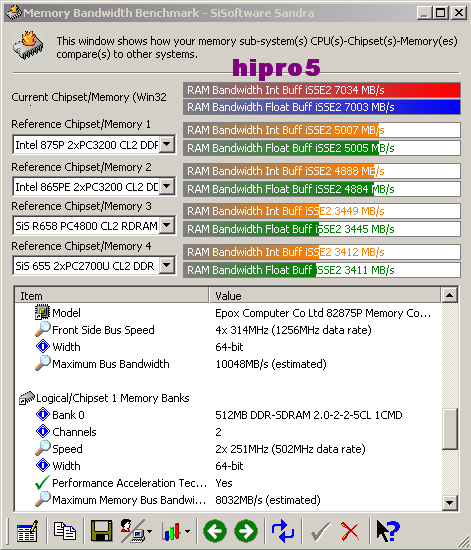Click the red 7034 MB/s Int bandwidth bar

pos(322,90)
